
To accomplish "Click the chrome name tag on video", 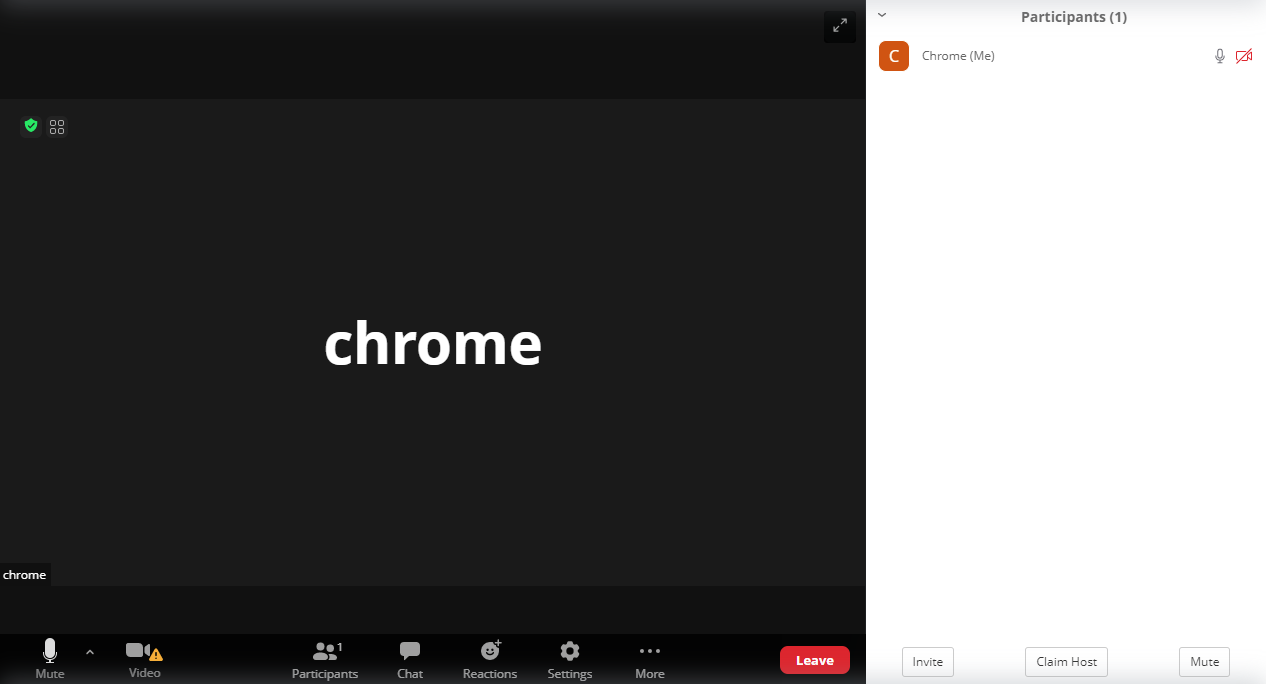I will (25, 575).
